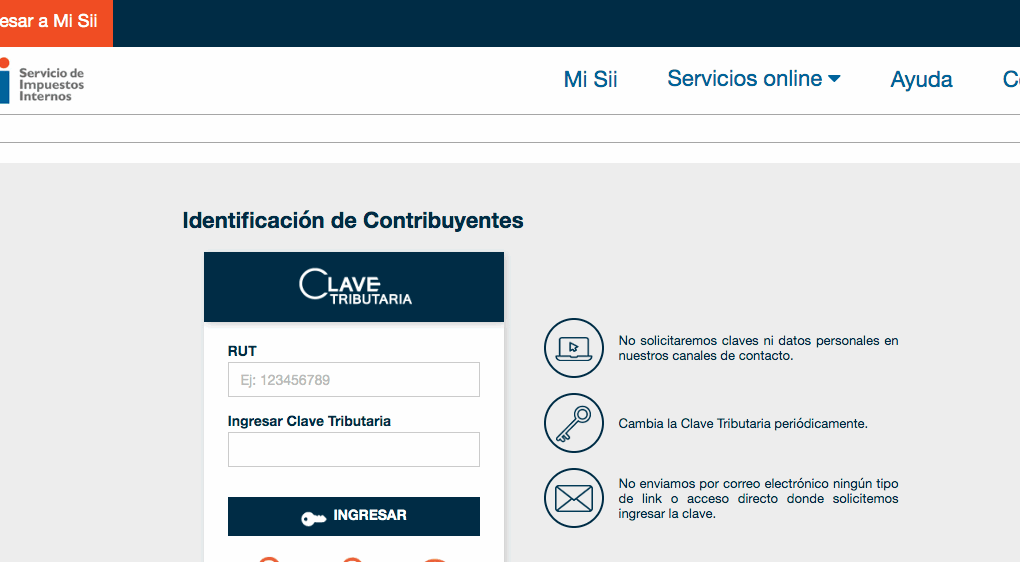Open the Ayuda menu item
Image resolution: width=1020 pixels, height=562 pixels.
[x=921, y=80]
